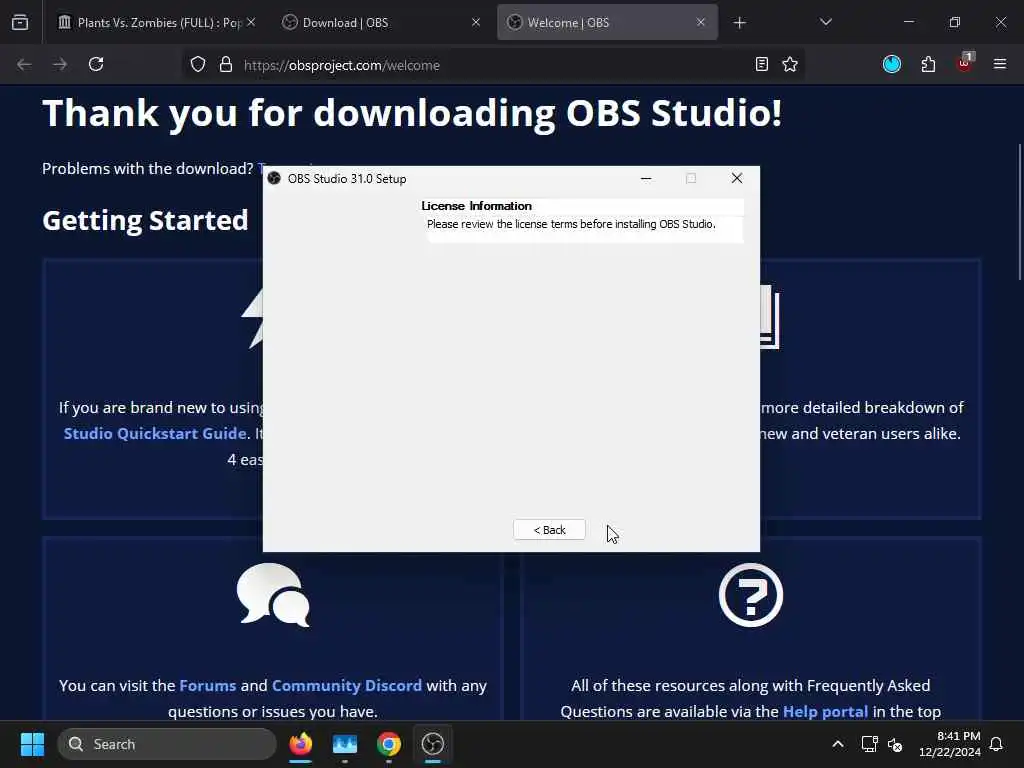This screenshot has height=768, width=1024.
Task: Click the taskbar Search box
Action: click(167, 744)
